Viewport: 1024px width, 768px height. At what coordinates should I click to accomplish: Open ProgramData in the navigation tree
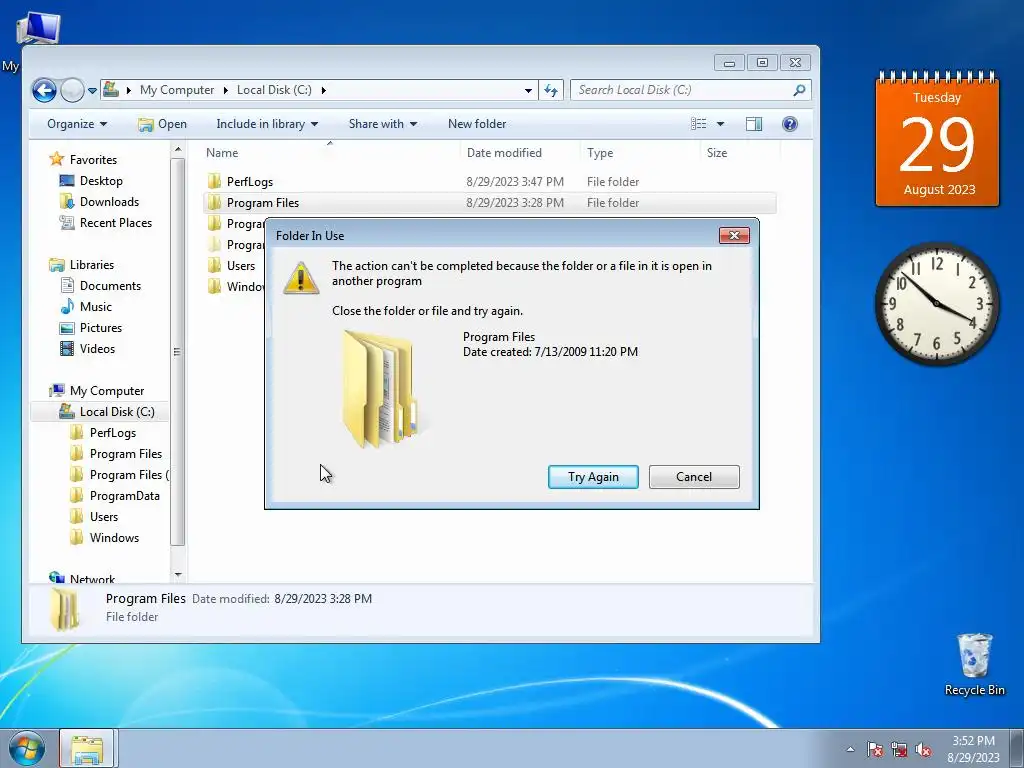124,496
